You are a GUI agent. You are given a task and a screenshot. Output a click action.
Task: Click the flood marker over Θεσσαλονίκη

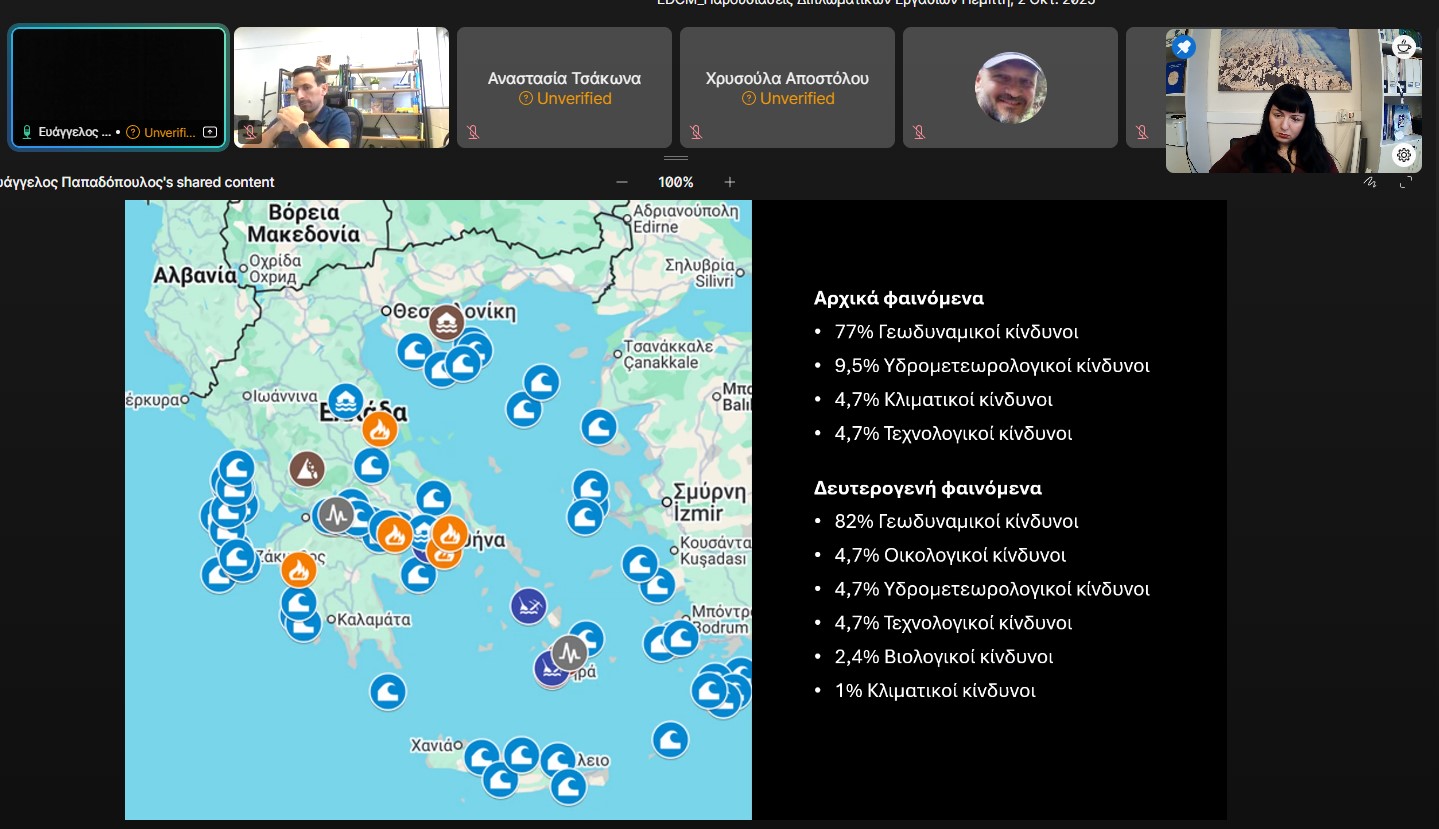pyautogui.click(x=446, y=322)
